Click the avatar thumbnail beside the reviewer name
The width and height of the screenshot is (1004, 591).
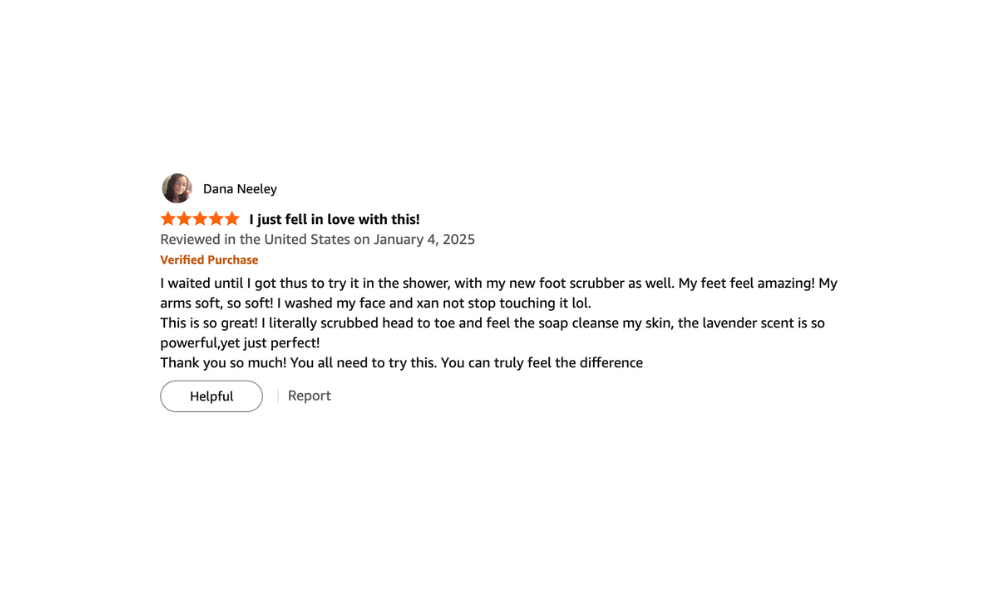(x=177, y=188)
